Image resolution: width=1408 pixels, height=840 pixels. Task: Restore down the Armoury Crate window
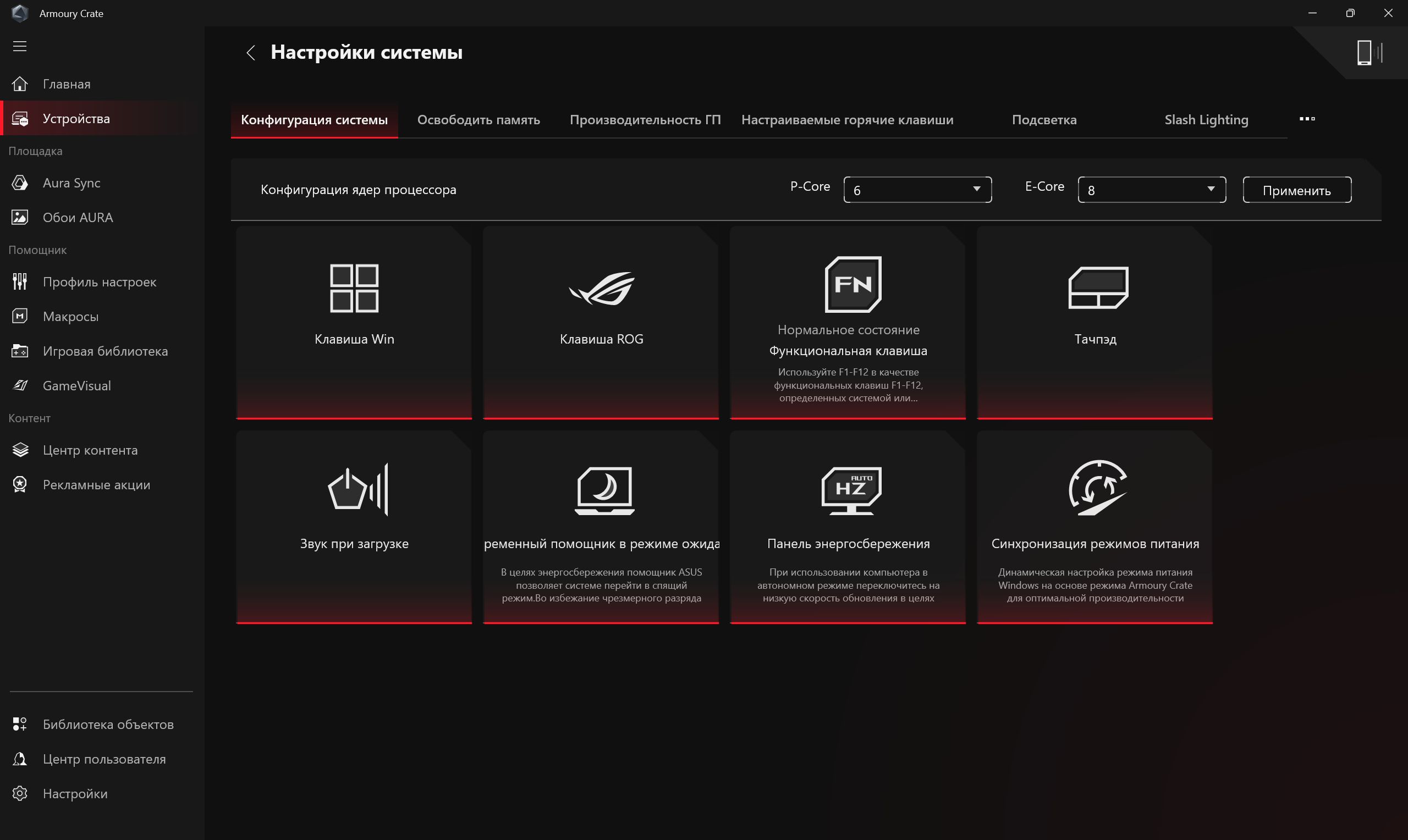1350,13
